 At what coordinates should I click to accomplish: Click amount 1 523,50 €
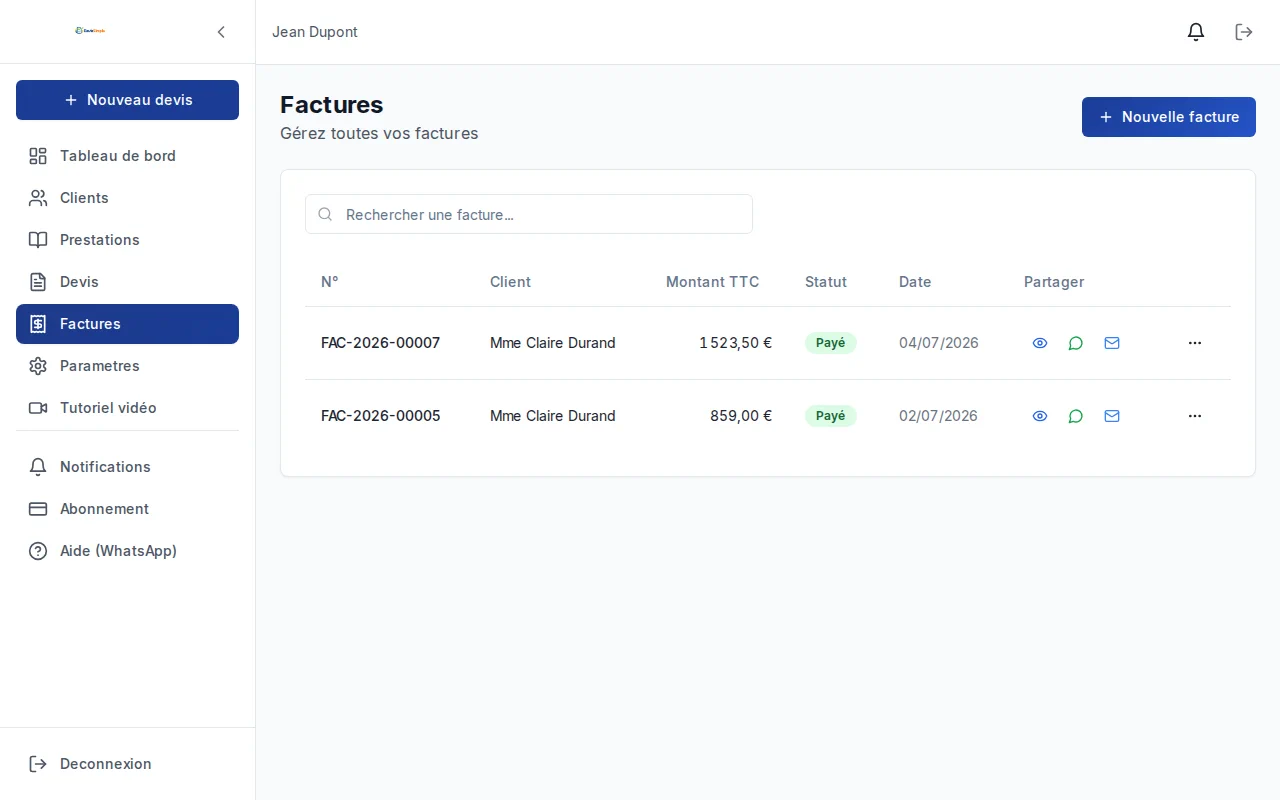click(736, 343)
